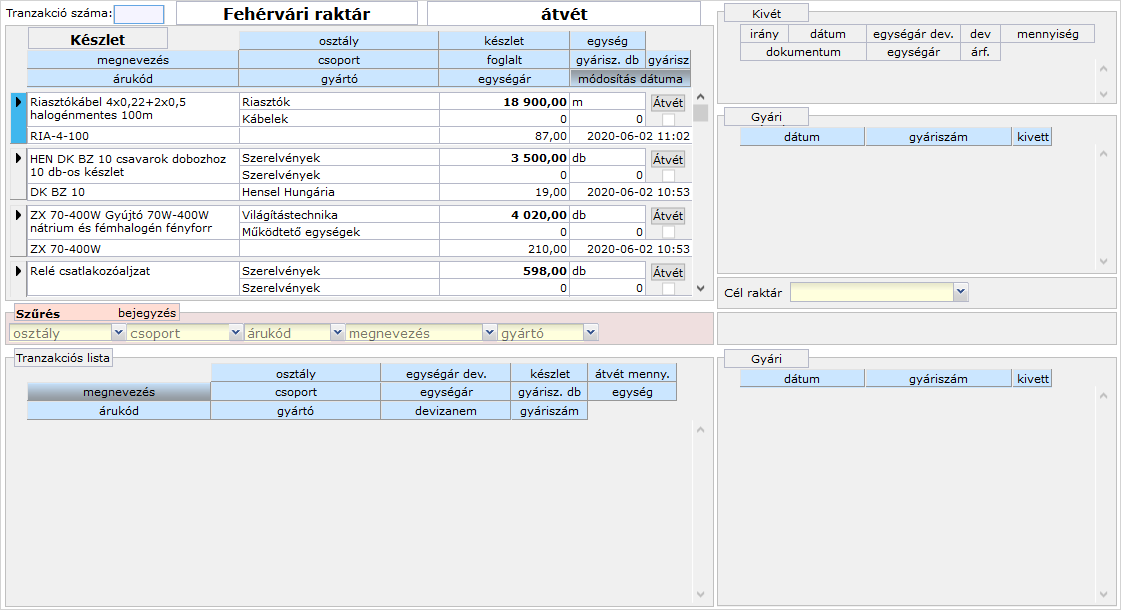This screenshot has height=610, width=1121.
Task: Select the Riasztókábel row selector arrow
Action: point(18,102)
